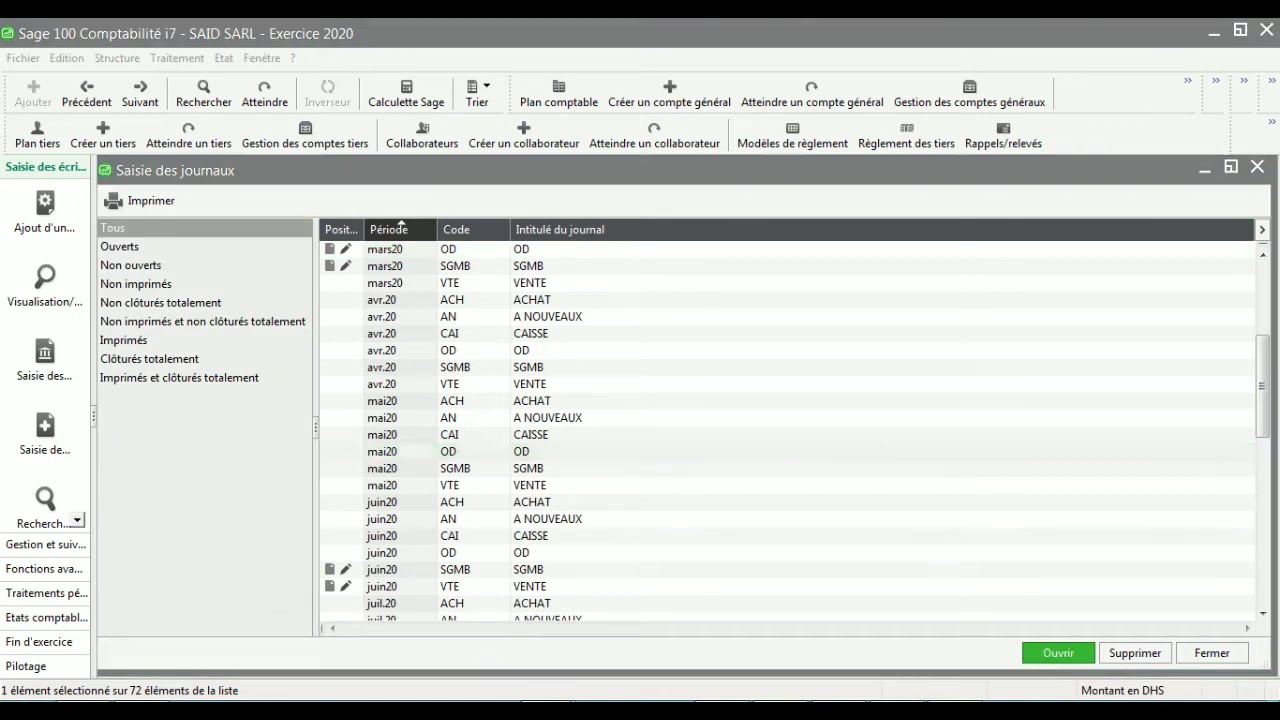Sort by Intitulé du journal column
The width and height of the screenshot is (1280, 720).
[x=881, y=230]
